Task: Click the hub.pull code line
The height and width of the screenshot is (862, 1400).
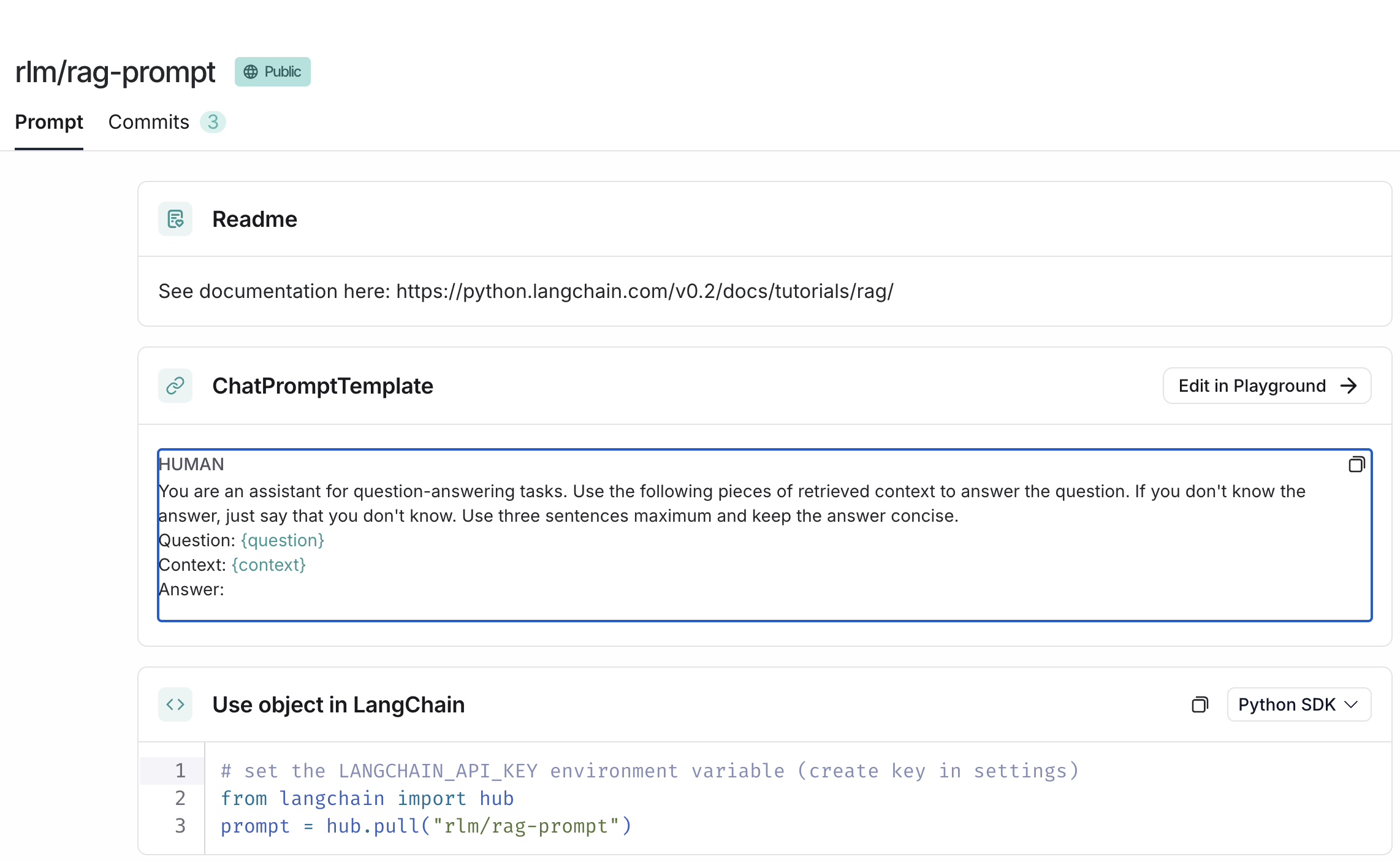Action: pos(426,826)
